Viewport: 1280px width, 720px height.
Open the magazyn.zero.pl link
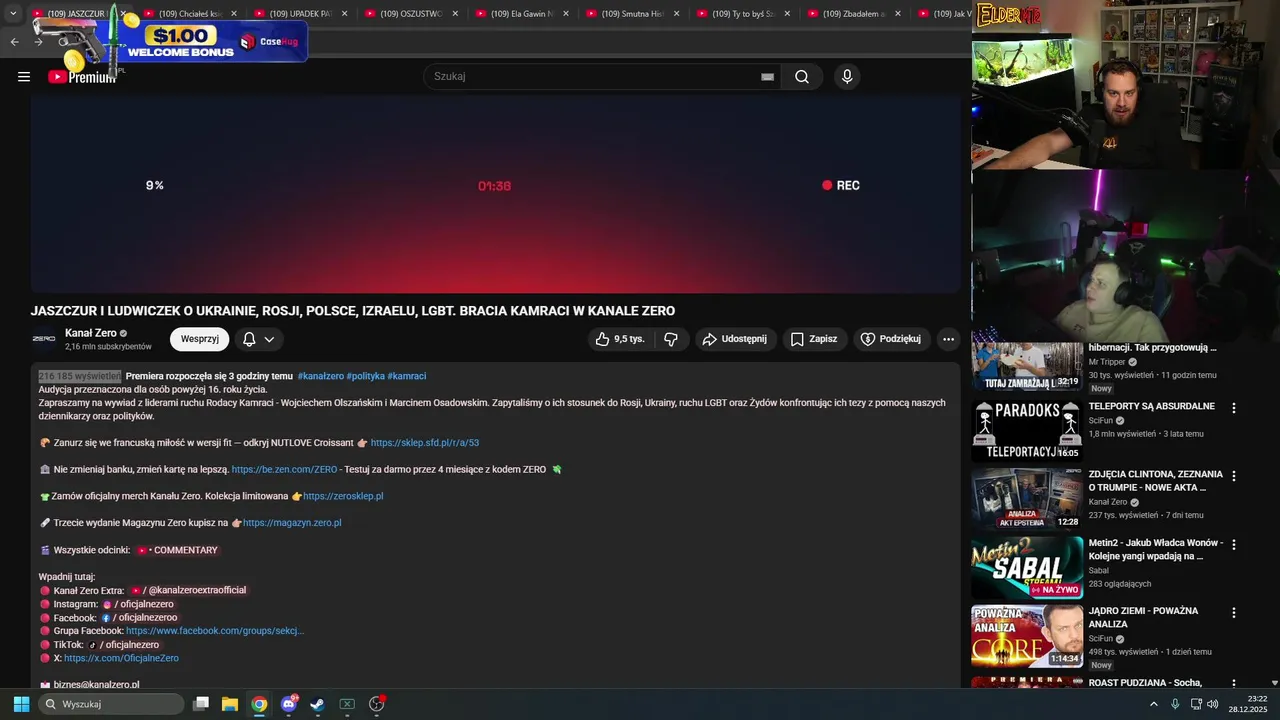pos(292,523)
